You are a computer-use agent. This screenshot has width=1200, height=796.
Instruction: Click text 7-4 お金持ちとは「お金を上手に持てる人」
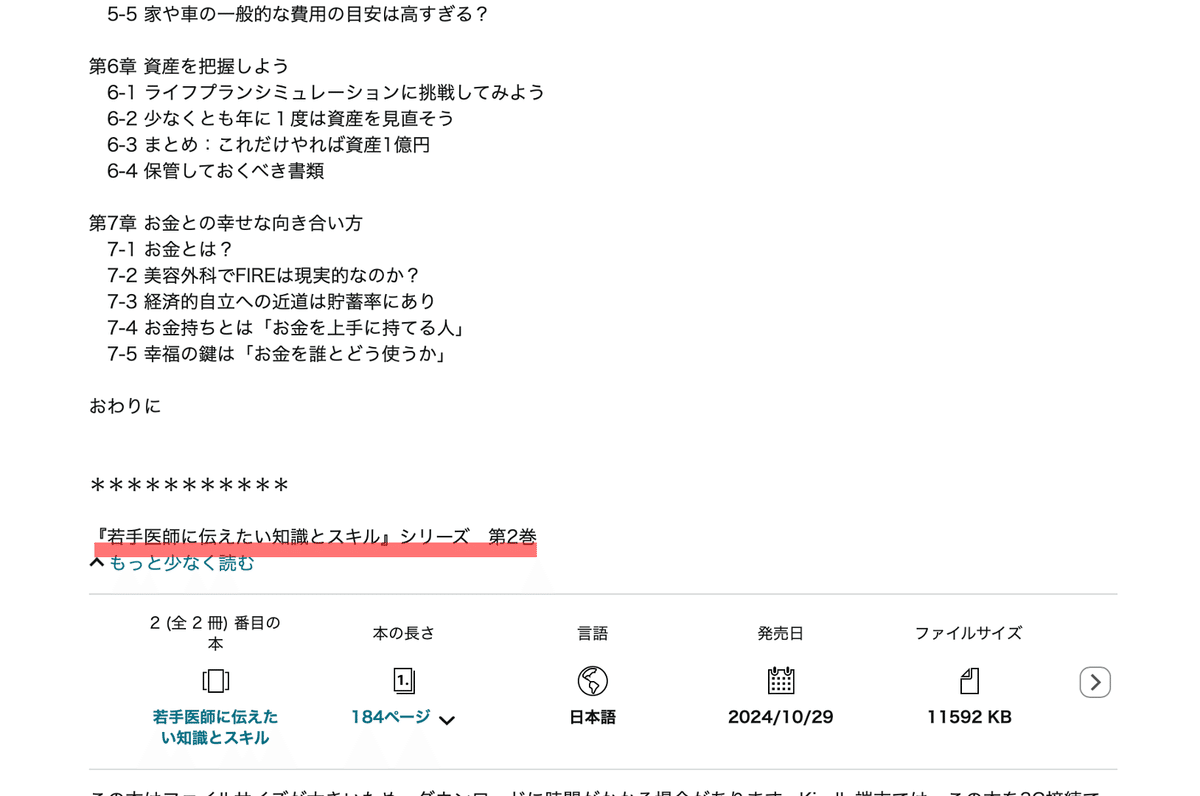(287, 328)
